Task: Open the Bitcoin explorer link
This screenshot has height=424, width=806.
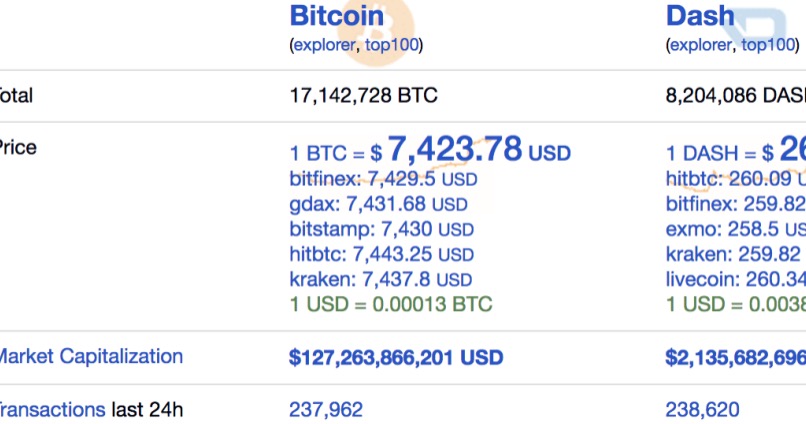Action: click(324, 45)
